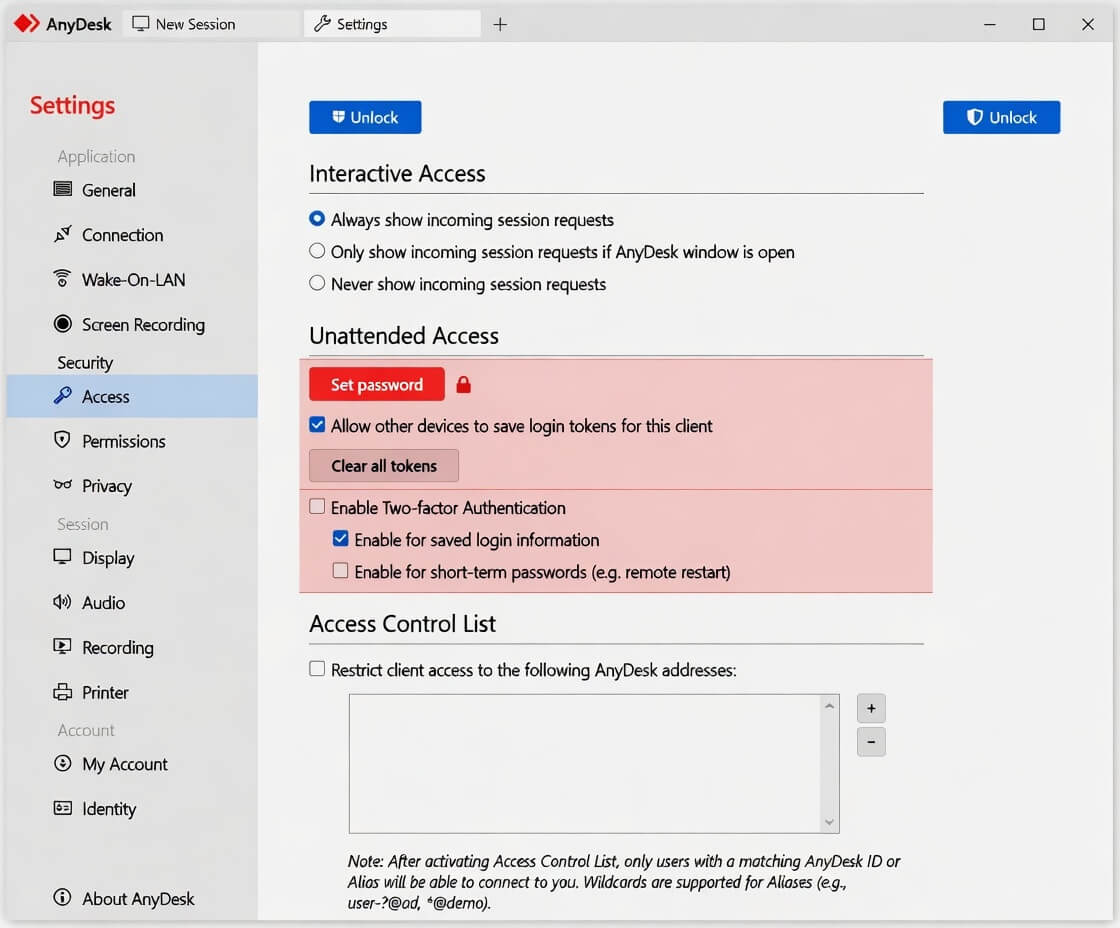The image size is (1120, 928).
Task: Click the Screen Recording circle icon
Action: coord(63,324)
